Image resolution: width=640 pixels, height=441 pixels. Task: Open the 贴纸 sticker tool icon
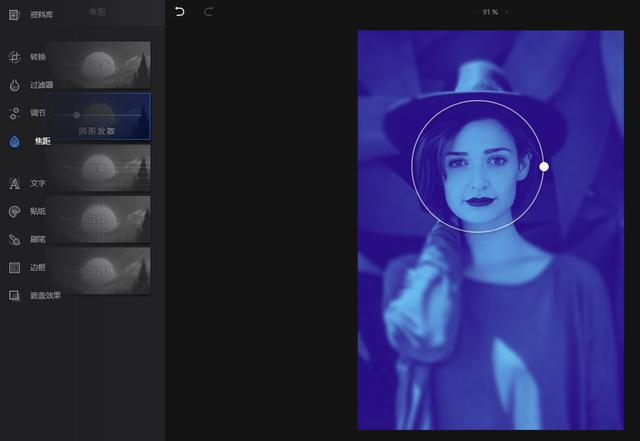(14, 212)
